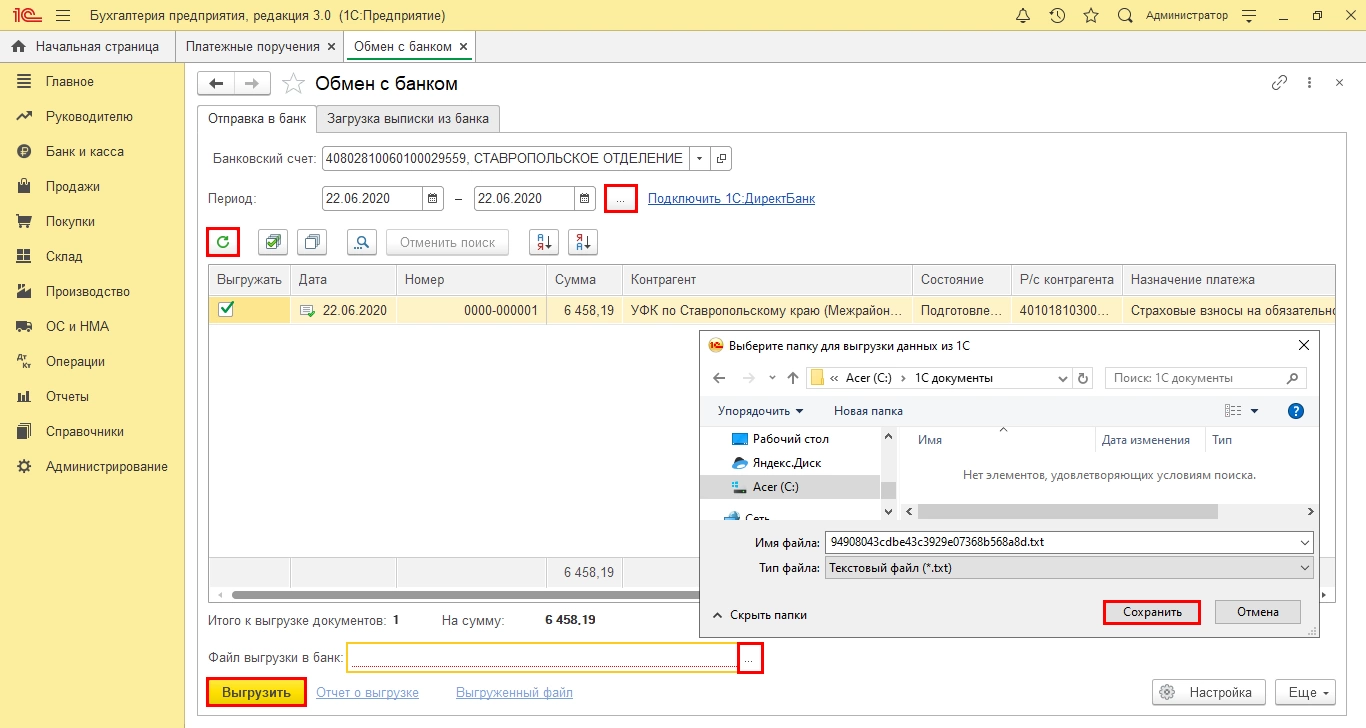This screenshot has width=1366, height=728.
Task: Open Банк и касса section
Action: coord(85,151)
